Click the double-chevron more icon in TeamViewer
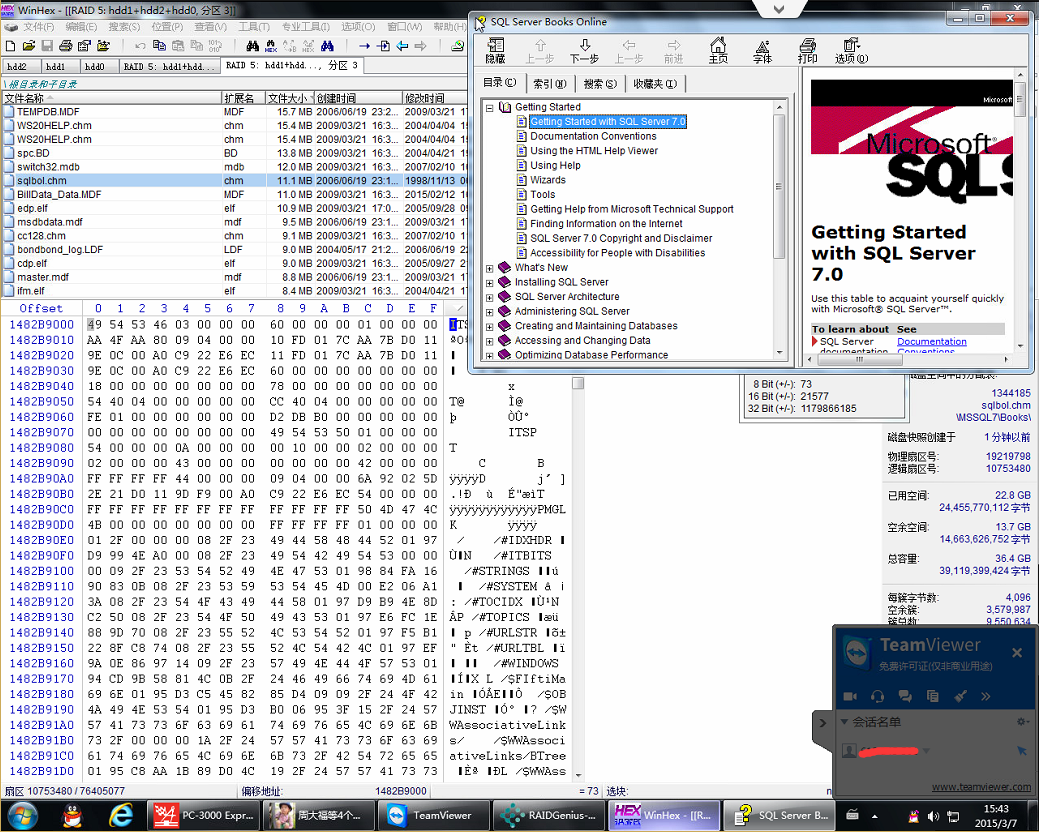1039x832 pixels. (x=986, y=696)
